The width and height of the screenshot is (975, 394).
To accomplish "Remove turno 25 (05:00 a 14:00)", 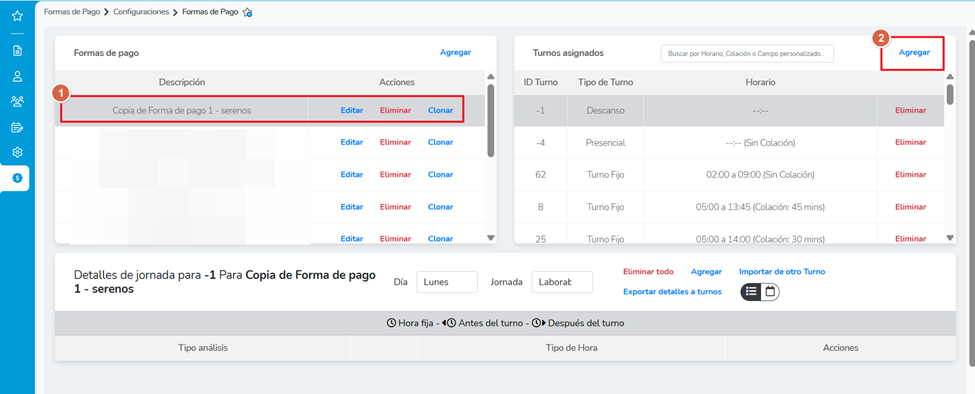I will click(x=910, y=239).
